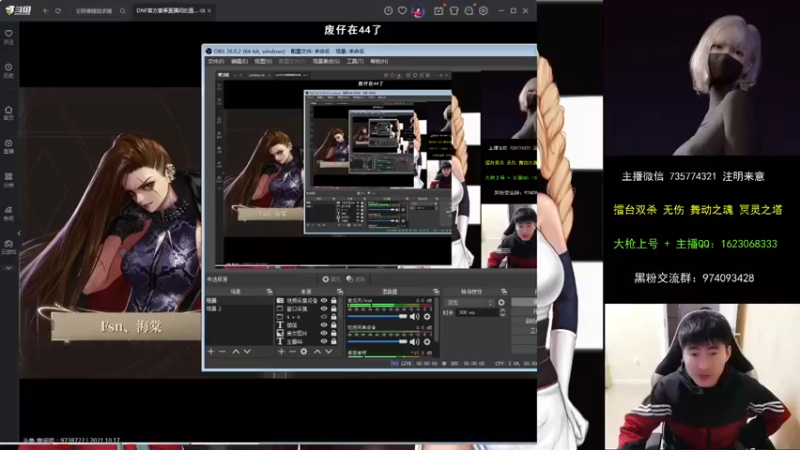Viewport: 800px width, 450px height.
Task: Open watch history clock icon in top bar
Action: click(x=388, y=11)
